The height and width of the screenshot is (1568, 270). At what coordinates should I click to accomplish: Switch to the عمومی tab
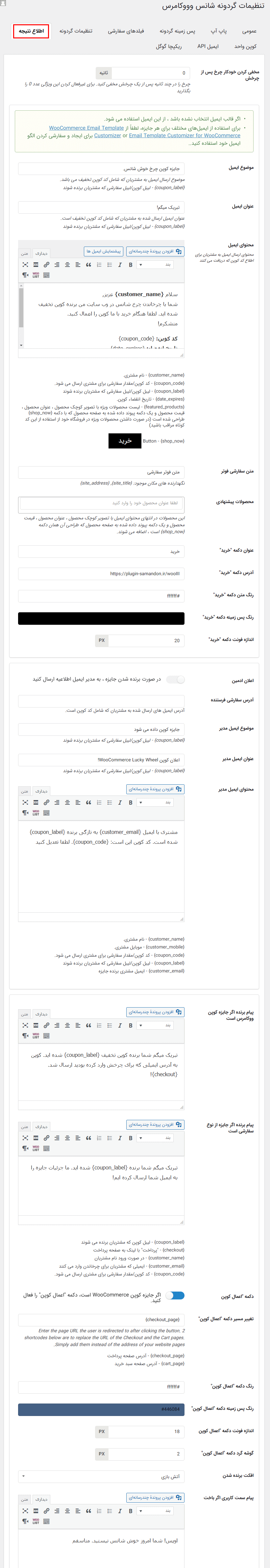pos(249,31)
